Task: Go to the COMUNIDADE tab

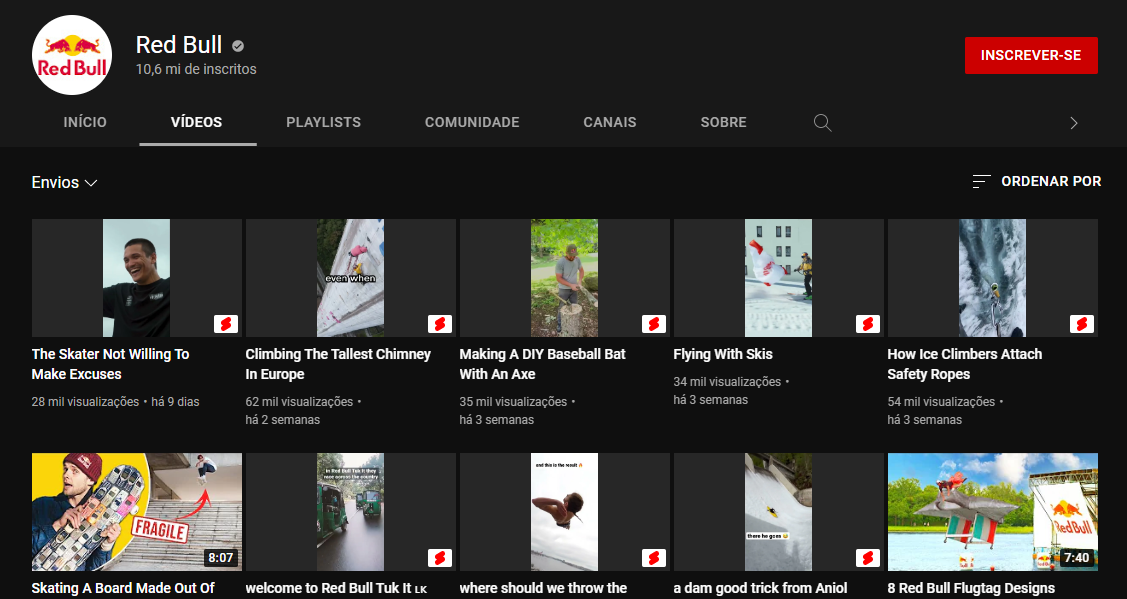Action: (472, 122)
